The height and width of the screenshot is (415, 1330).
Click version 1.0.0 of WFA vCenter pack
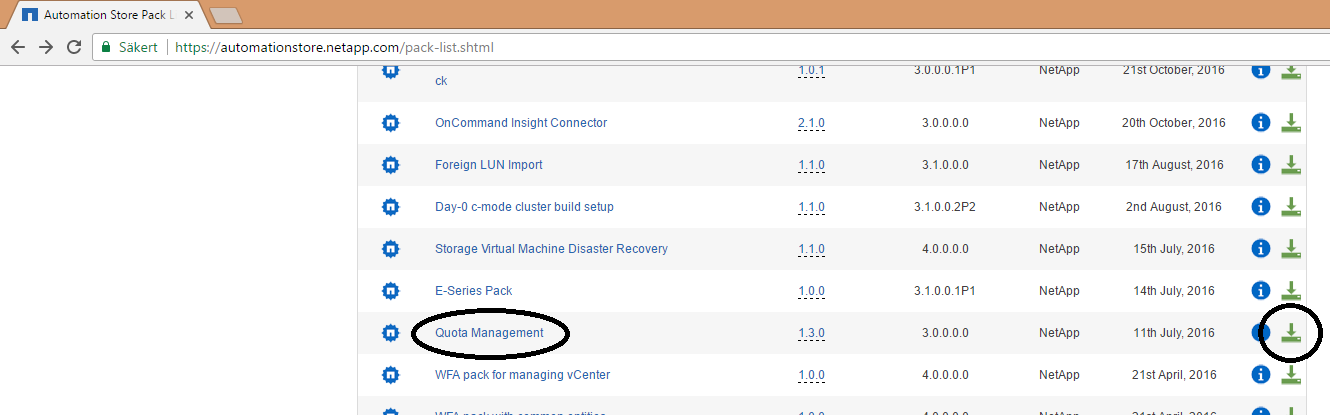[811, 375]
